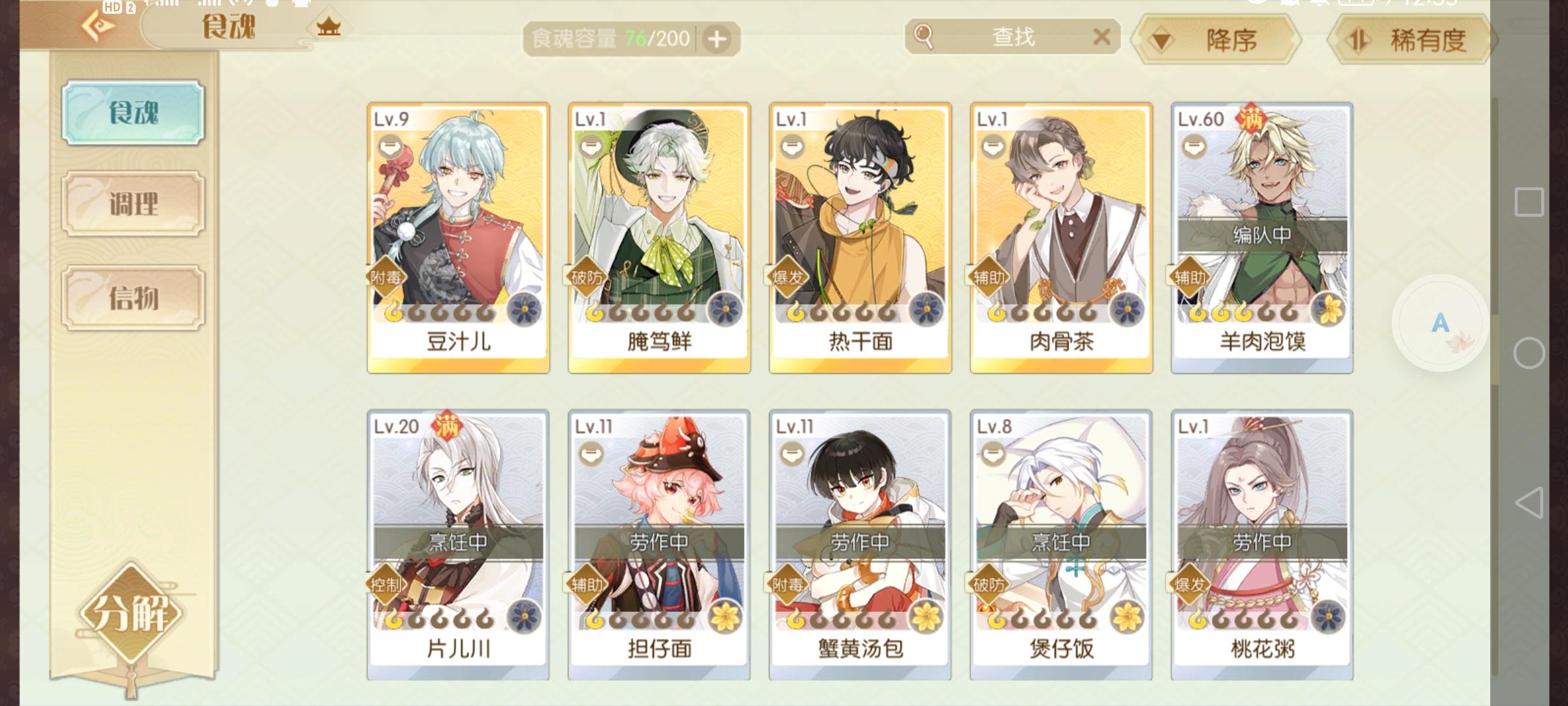Open the 信物 tab
This screenshot has width=1568, height=706.
(133, 298)
